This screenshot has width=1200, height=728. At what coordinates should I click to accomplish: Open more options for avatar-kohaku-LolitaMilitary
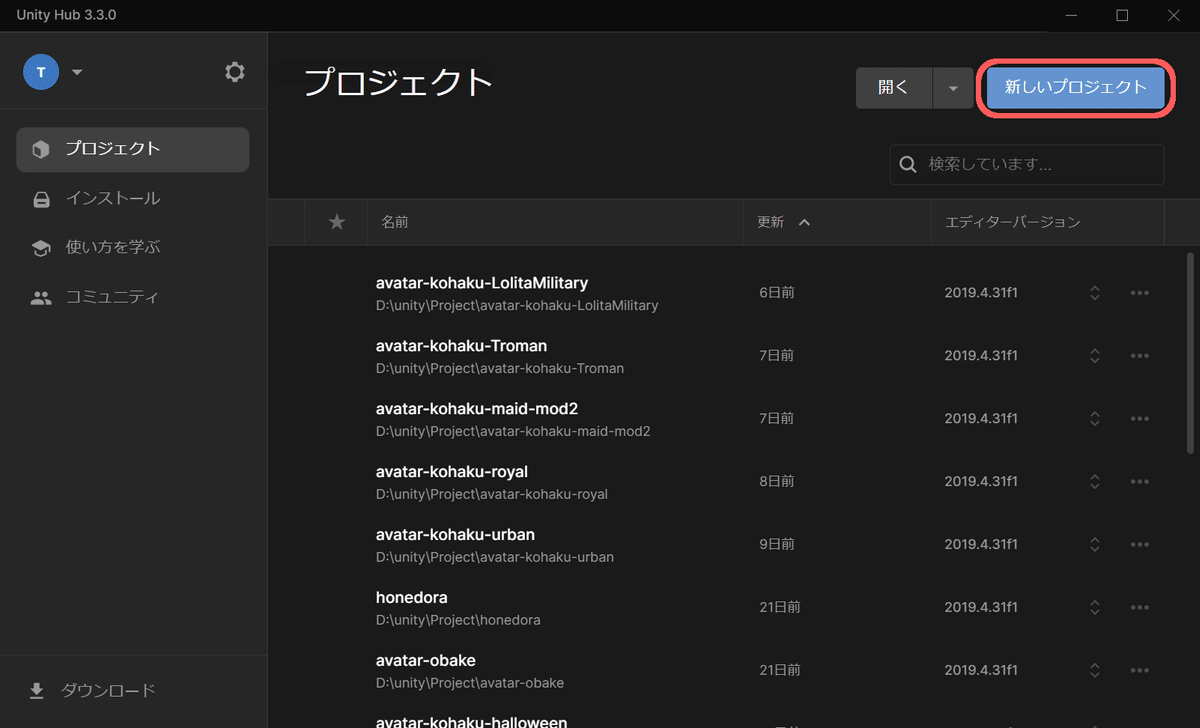pos(1139,293)
